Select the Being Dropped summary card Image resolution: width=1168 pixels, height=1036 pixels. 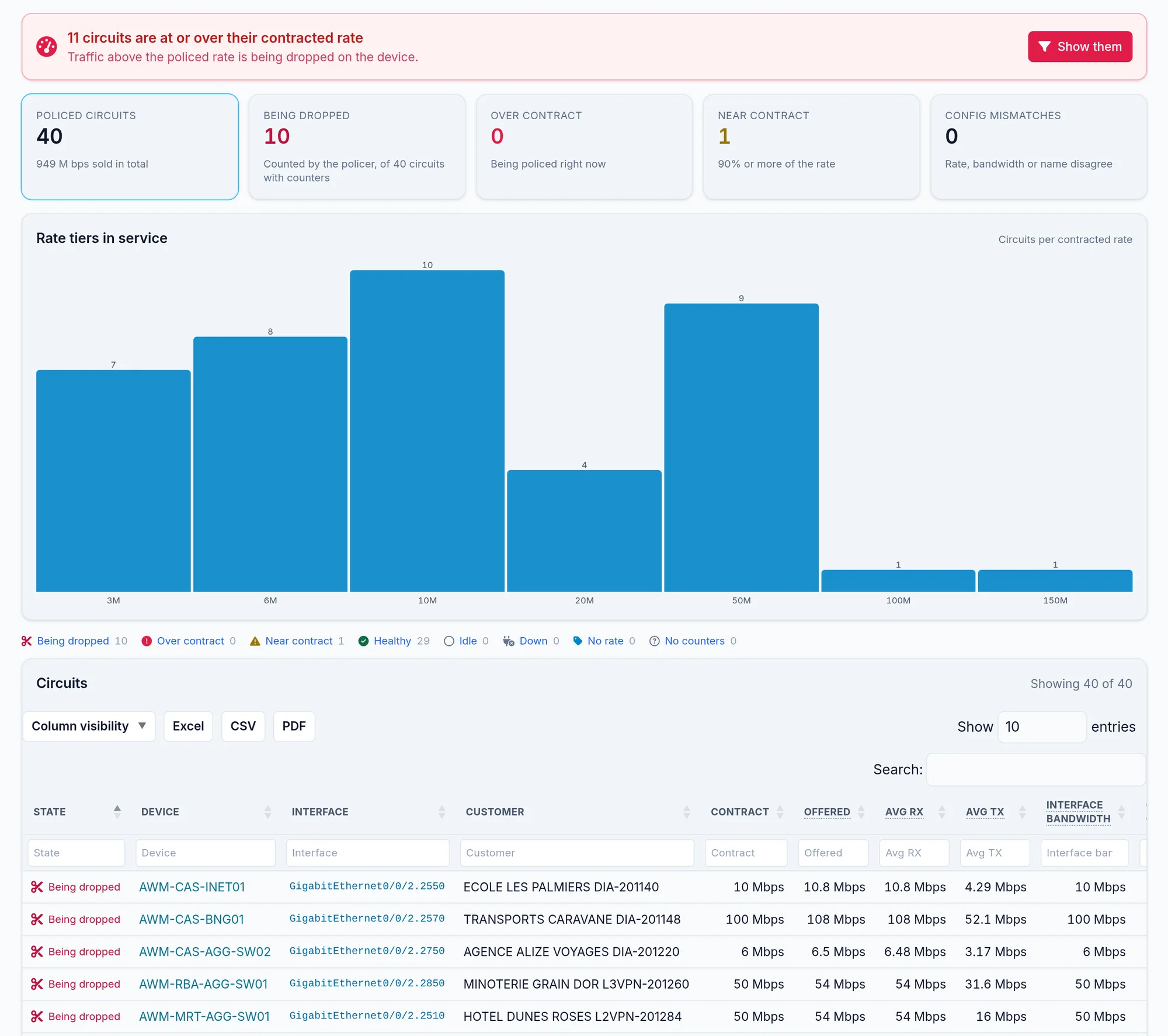[357, 147]
